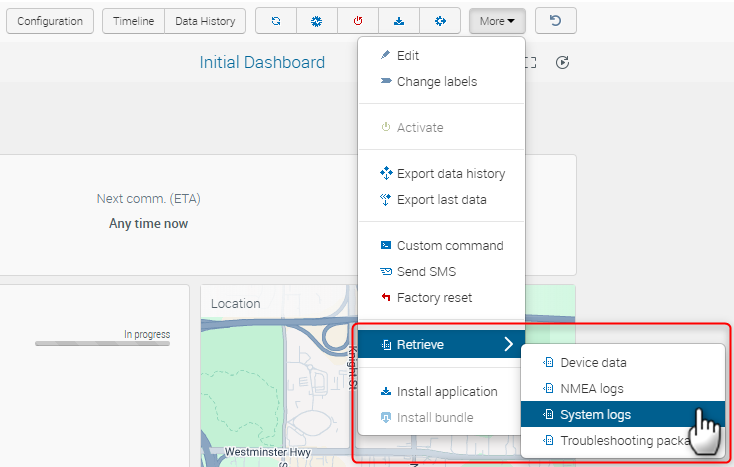The image size is (734, 467).
Task: Select Edit from the More menu
Action: point(408,56)
